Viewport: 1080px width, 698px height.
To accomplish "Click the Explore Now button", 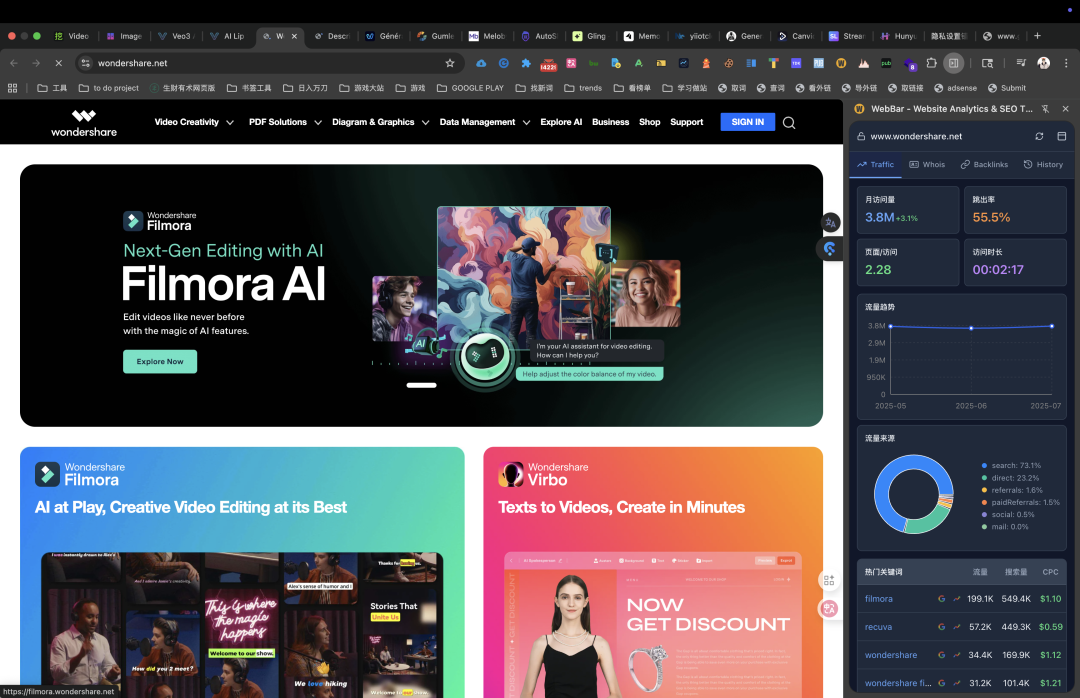I will click(160, 362).
